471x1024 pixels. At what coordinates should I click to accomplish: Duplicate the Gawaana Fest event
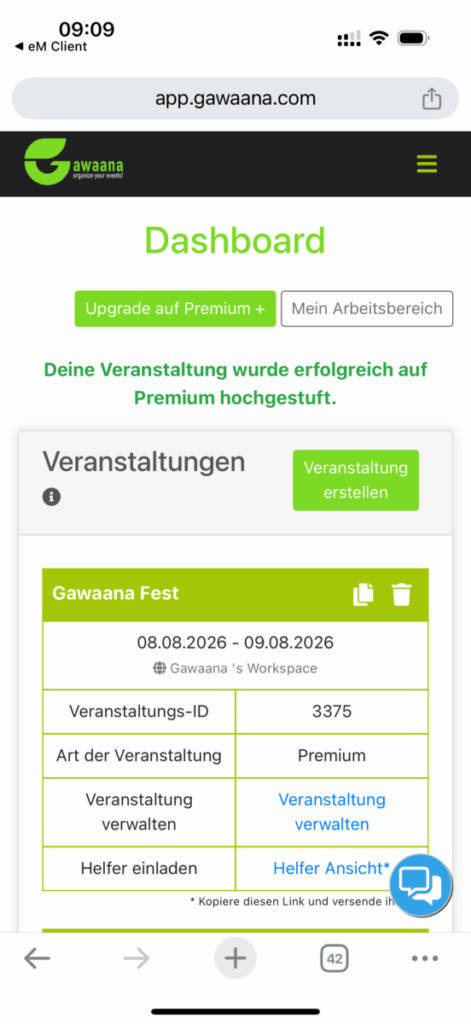pos(363,594)
